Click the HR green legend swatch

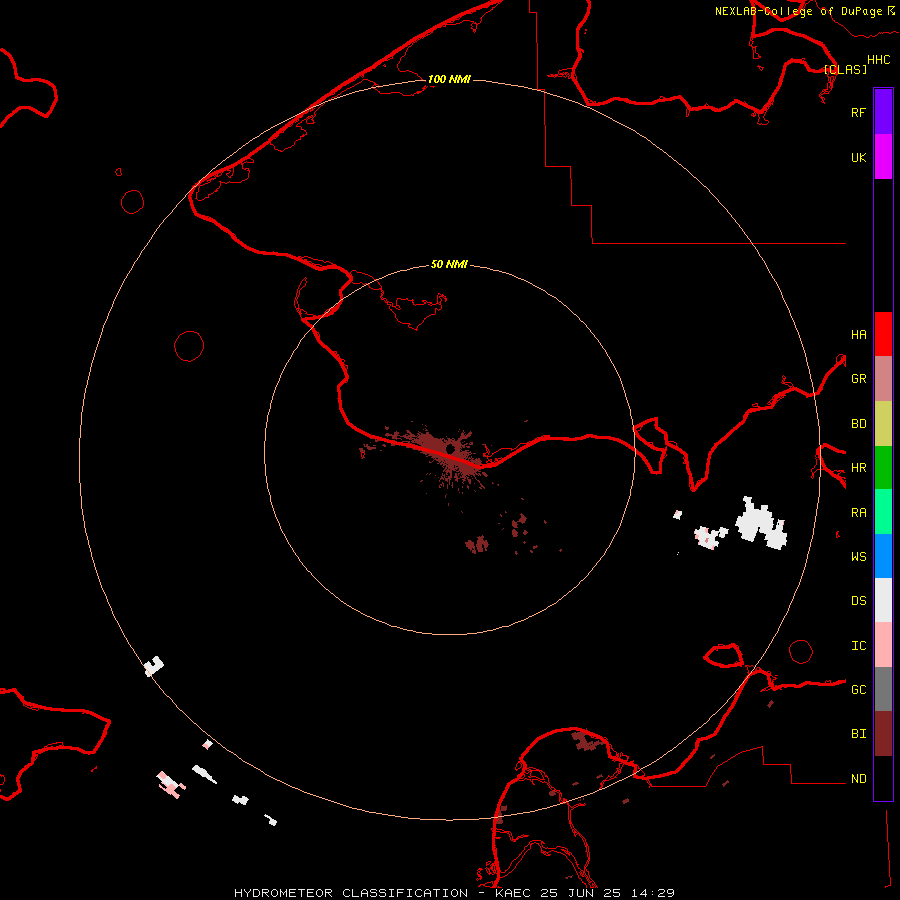click(883, 468)
